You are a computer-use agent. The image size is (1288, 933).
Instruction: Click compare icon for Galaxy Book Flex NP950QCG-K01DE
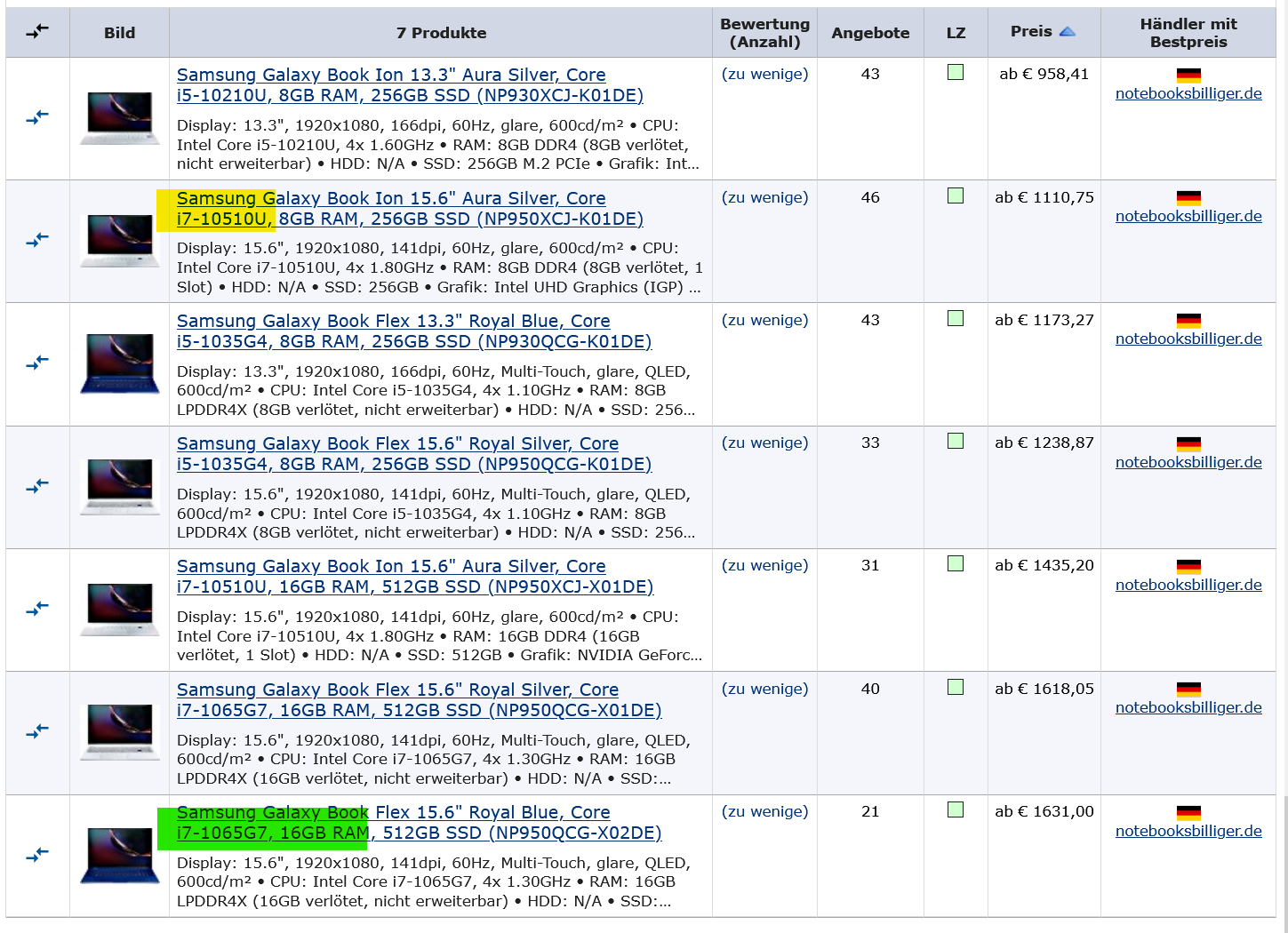point(37,486)
